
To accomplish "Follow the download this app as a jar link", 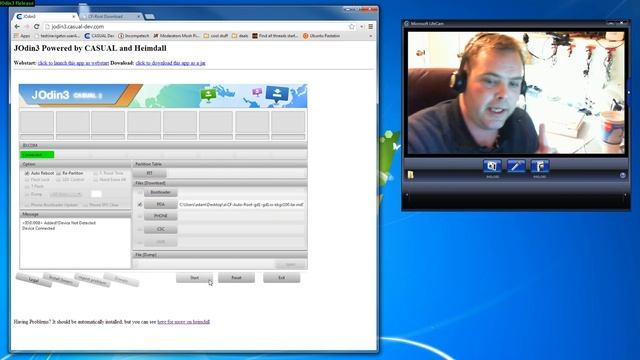I will tap(170, 63).
